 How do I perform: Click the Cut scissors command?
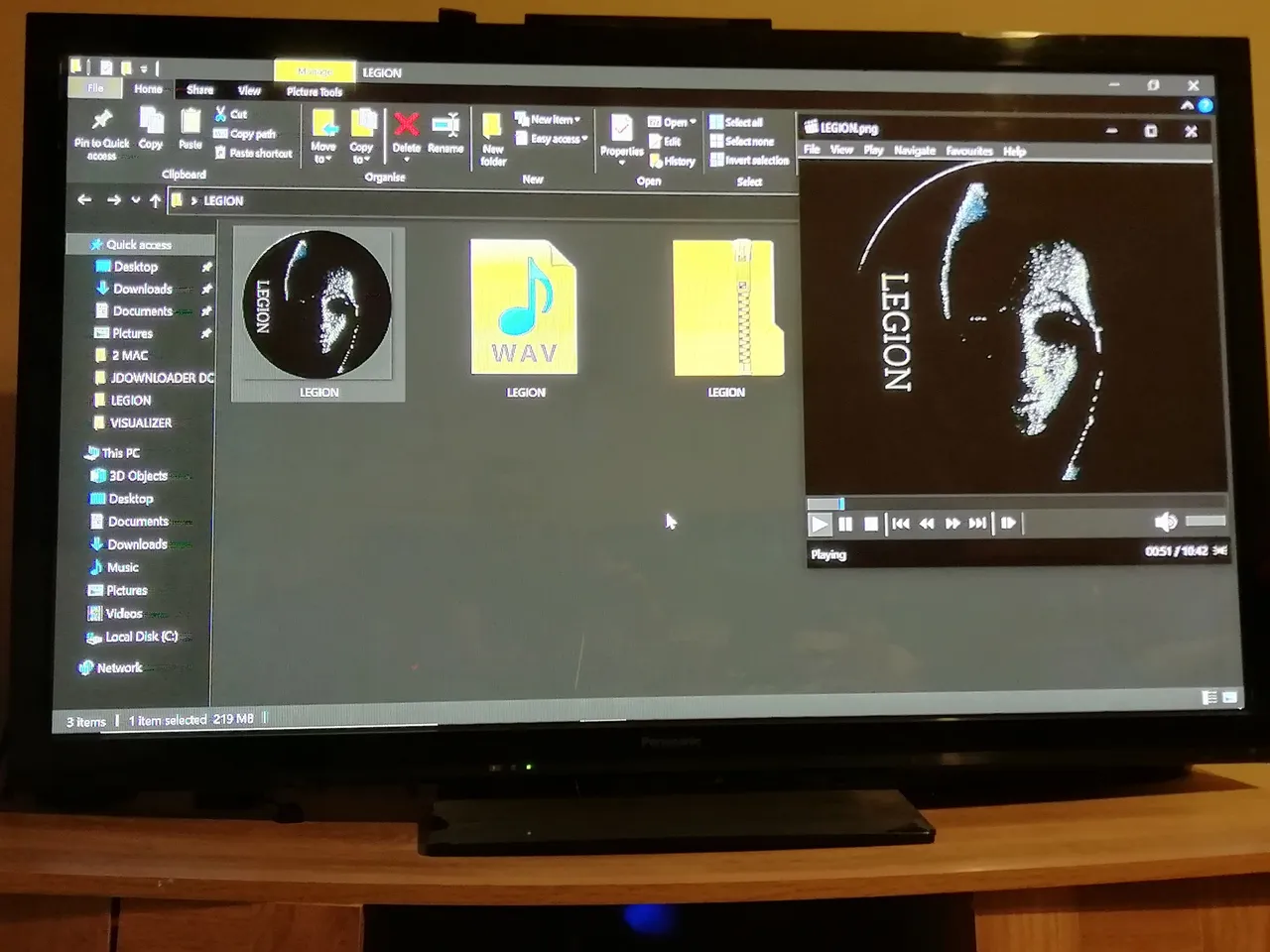pyautogui.click(x=231, y=114)
